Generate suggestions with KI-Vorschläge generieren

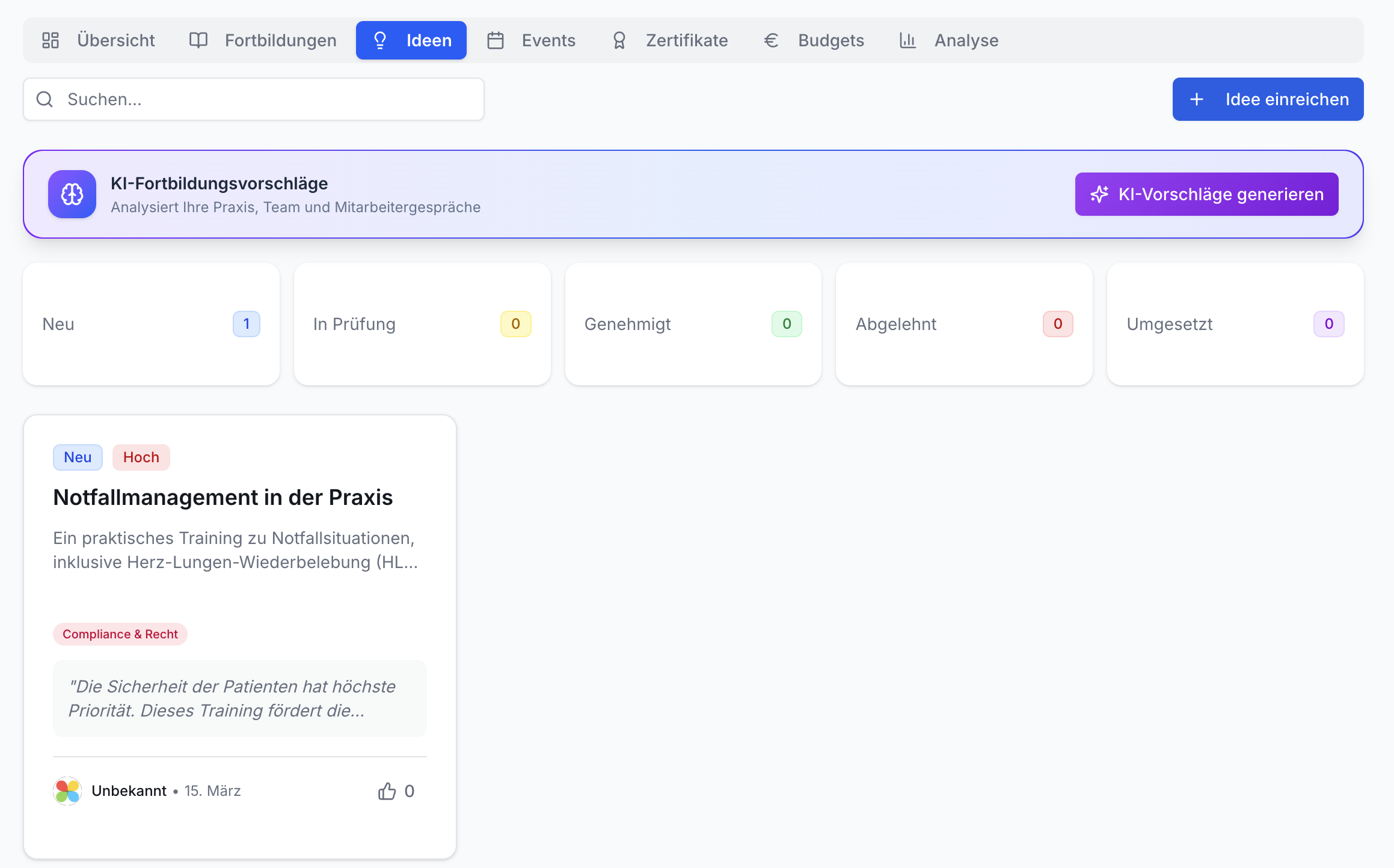coord(1206,194)
